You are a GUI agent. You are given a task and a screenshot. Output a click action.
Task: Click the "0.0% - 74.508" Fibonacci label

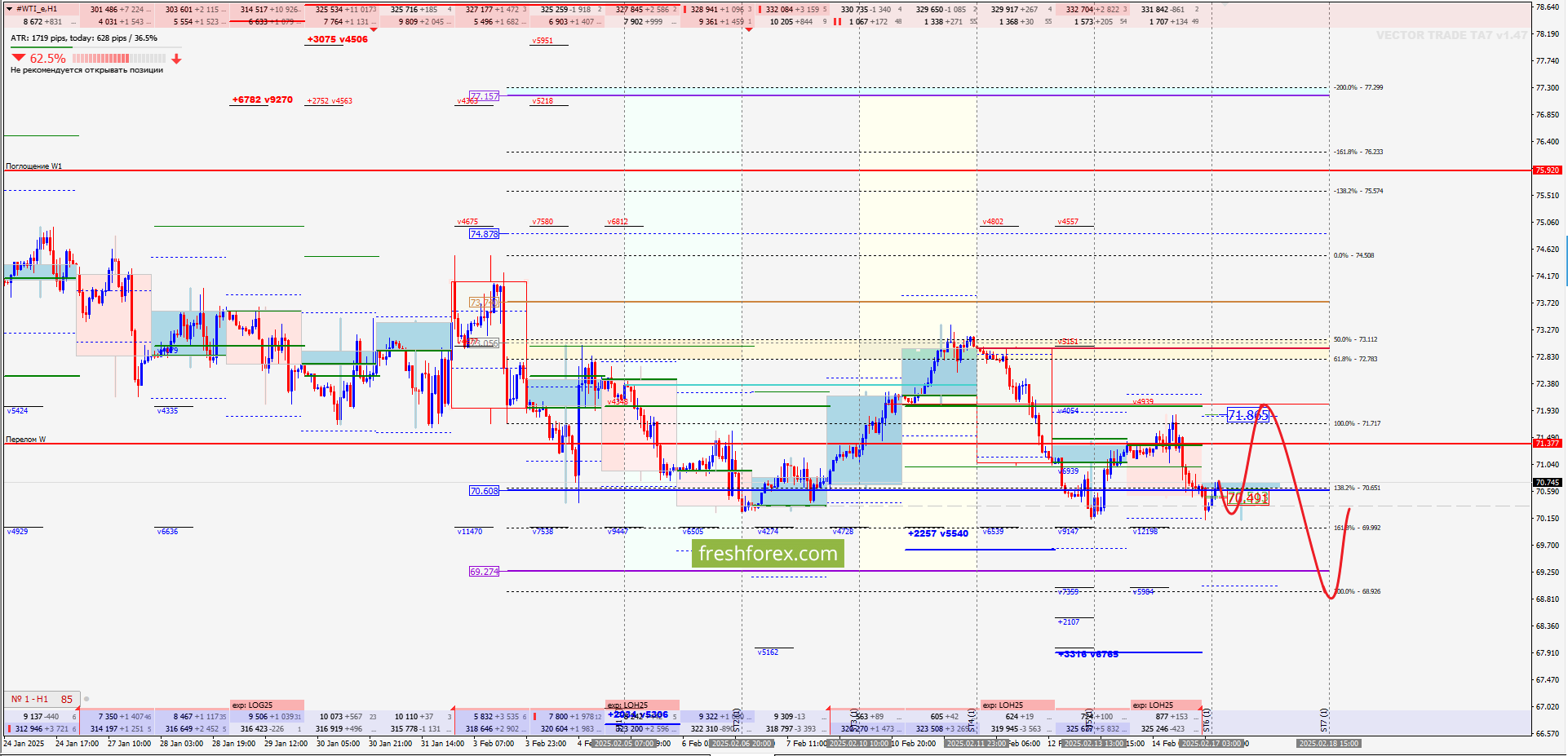point(1354,255)
